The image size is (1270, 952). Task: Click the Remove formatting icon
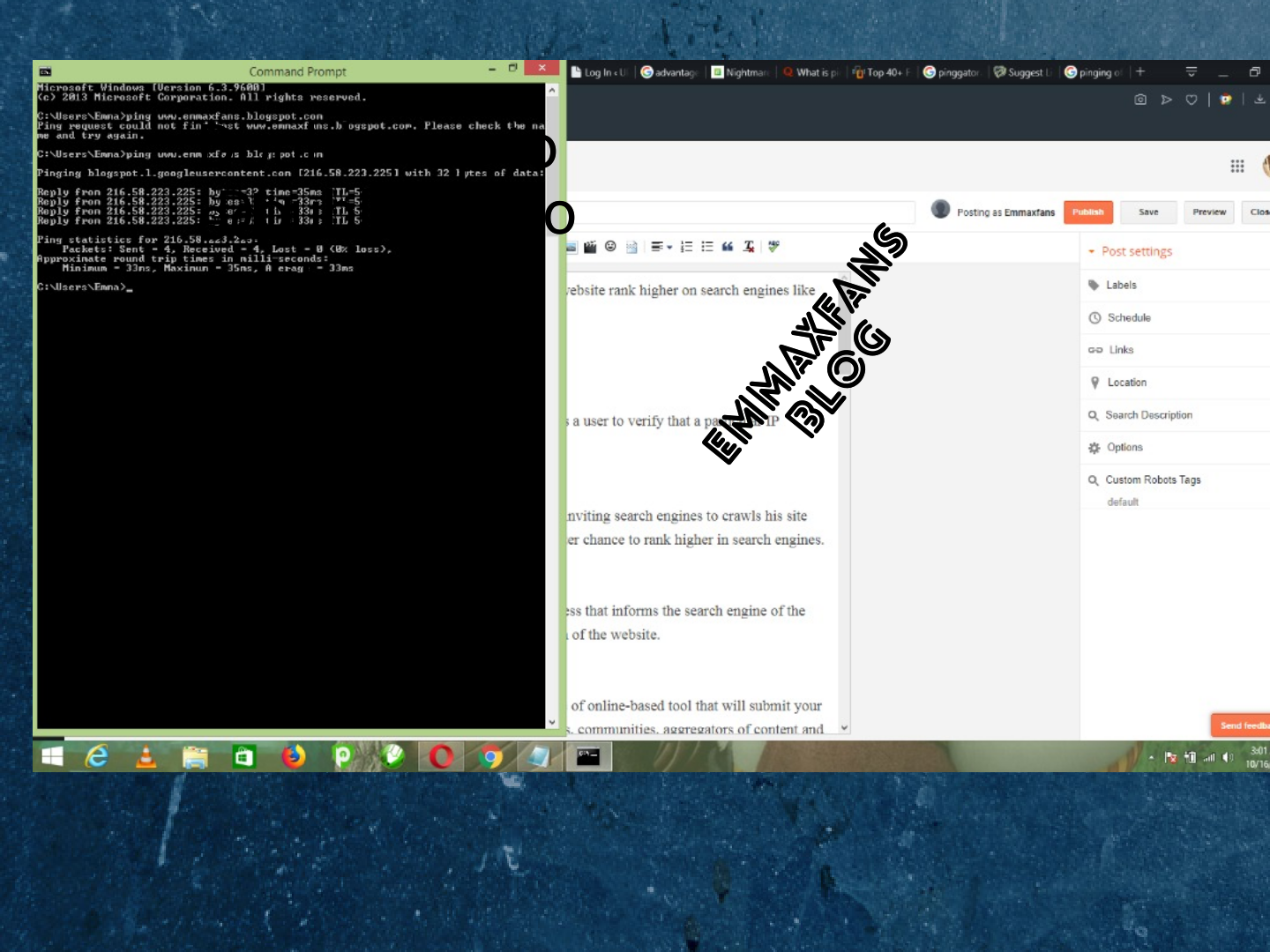749,247
